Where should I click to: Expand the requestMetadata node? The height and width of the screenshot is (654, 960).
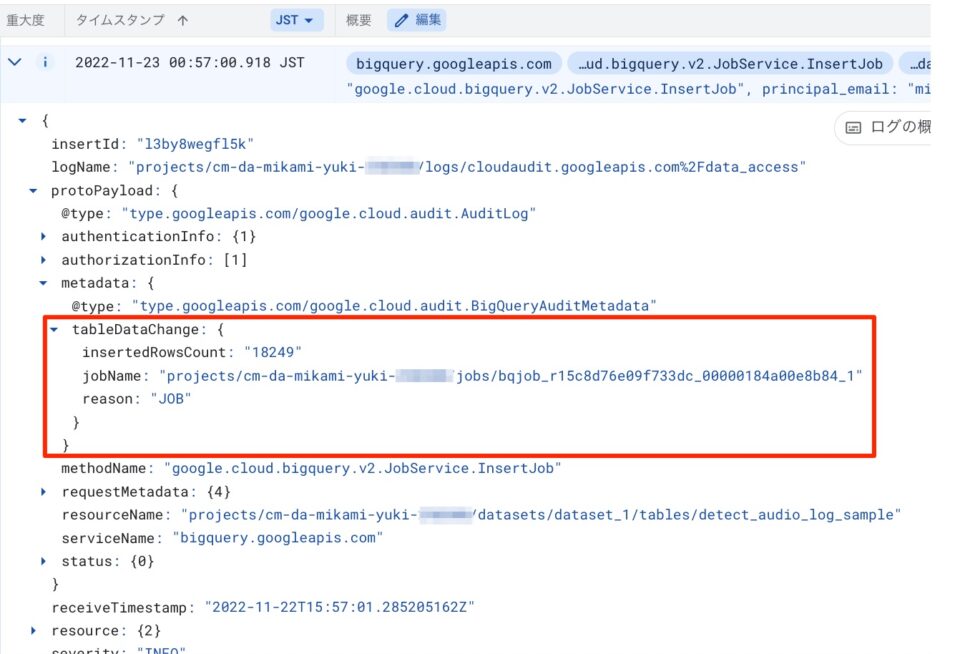pos(42,491)
